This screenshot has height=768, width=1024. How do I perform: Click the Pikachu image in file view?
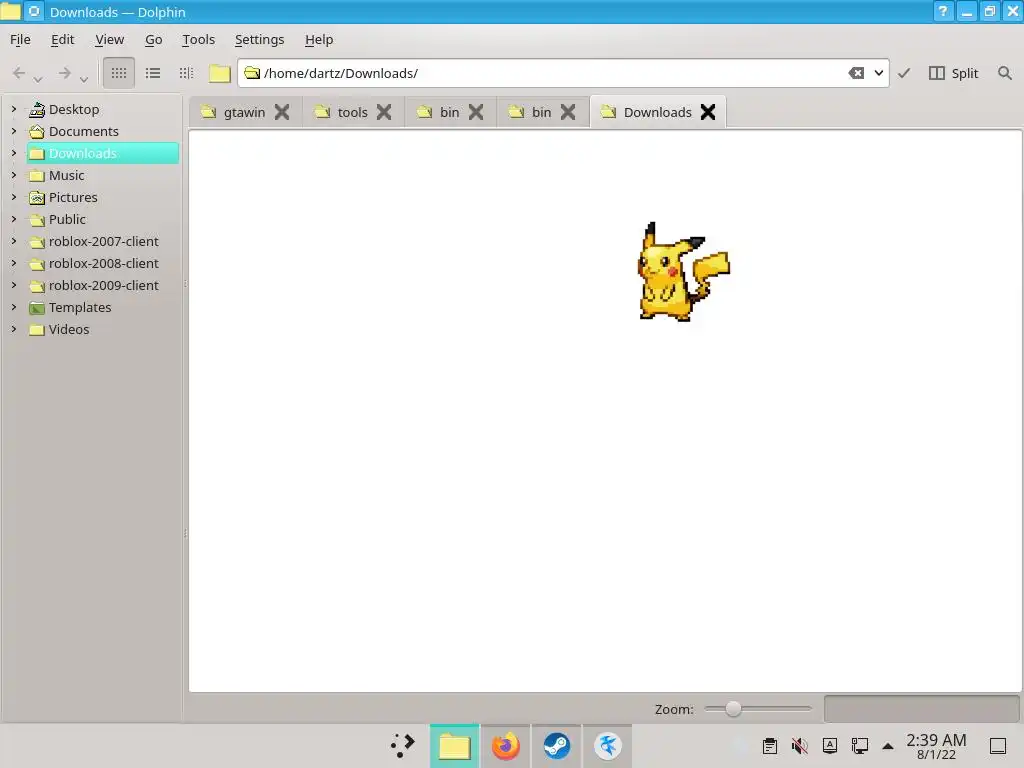pyautogui.click(x=683, y=272)
